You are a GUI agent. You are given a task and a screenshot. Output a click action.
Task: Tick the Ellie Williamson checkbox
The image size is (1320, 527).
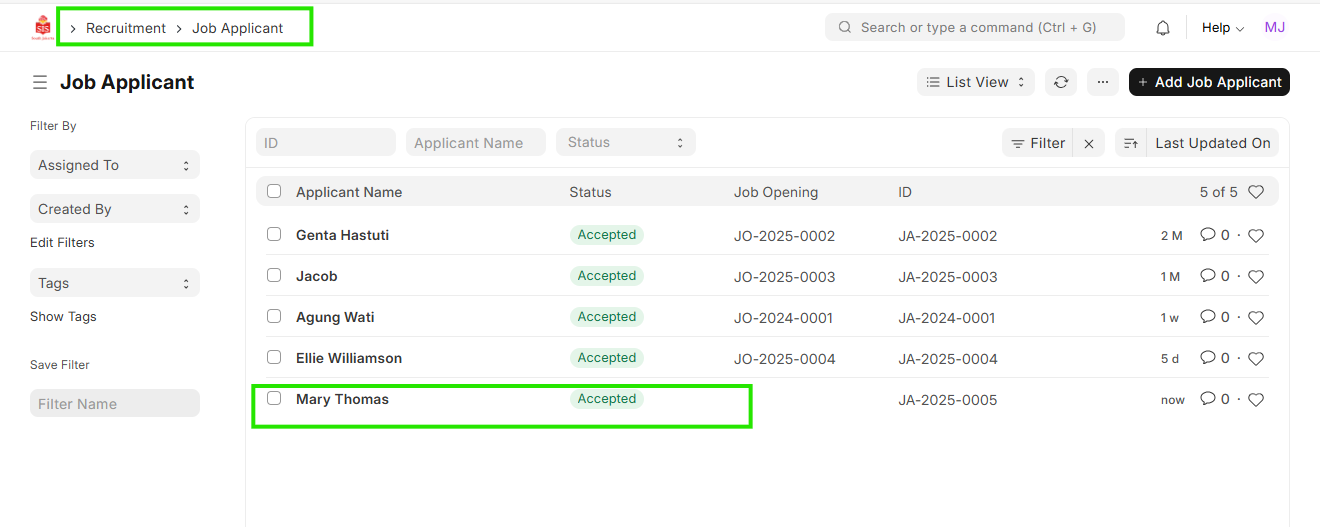pos(274,357)
